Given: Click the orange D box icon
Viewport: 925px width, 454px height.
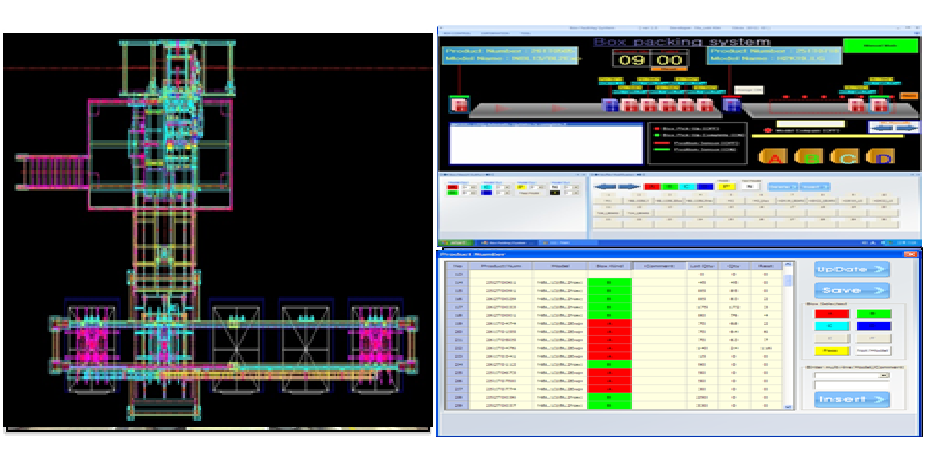Looking at the screenshot, I should pos(880,157).
